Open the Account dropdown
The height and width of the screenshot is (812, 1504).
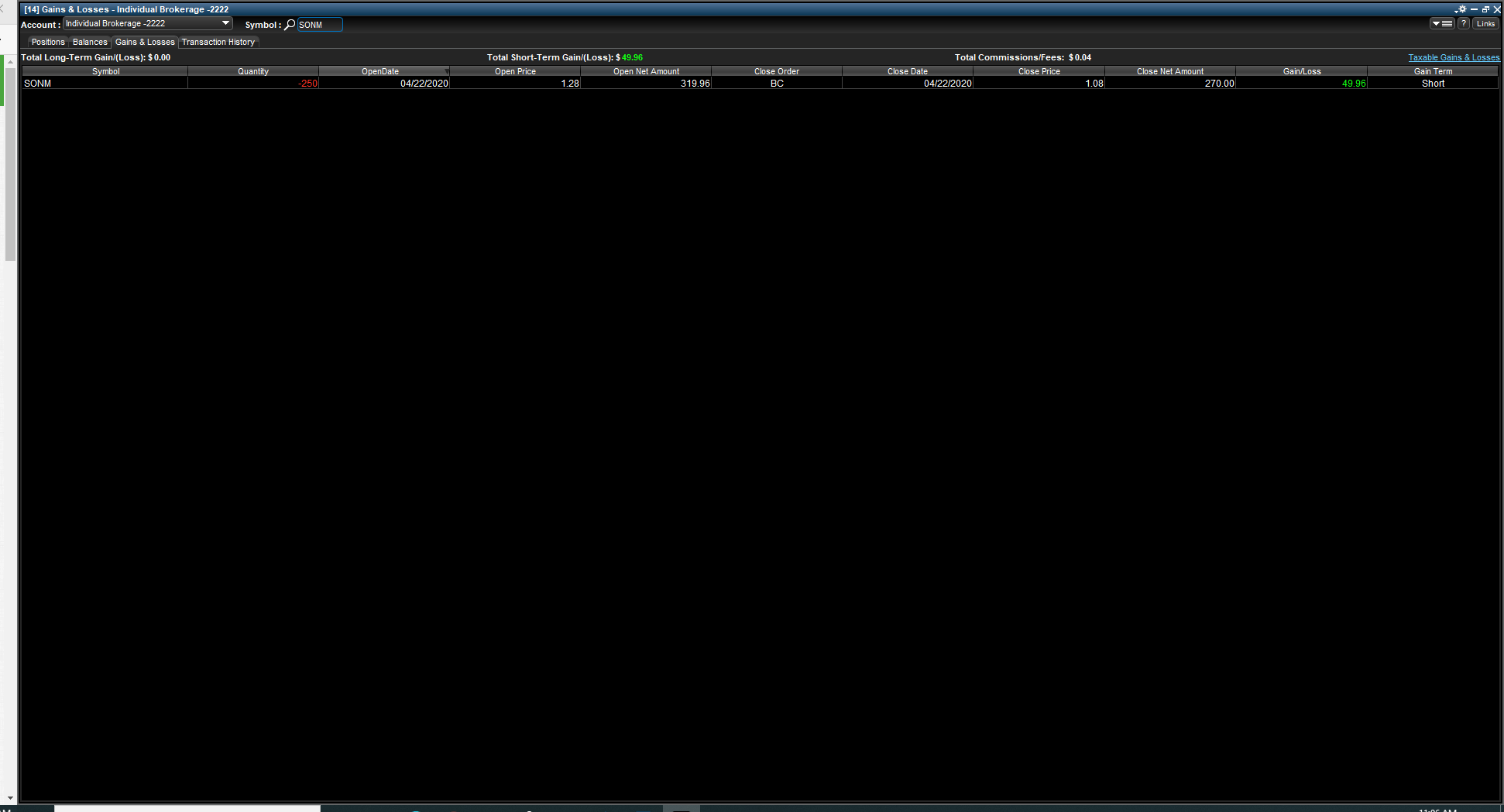pos(148,24)
